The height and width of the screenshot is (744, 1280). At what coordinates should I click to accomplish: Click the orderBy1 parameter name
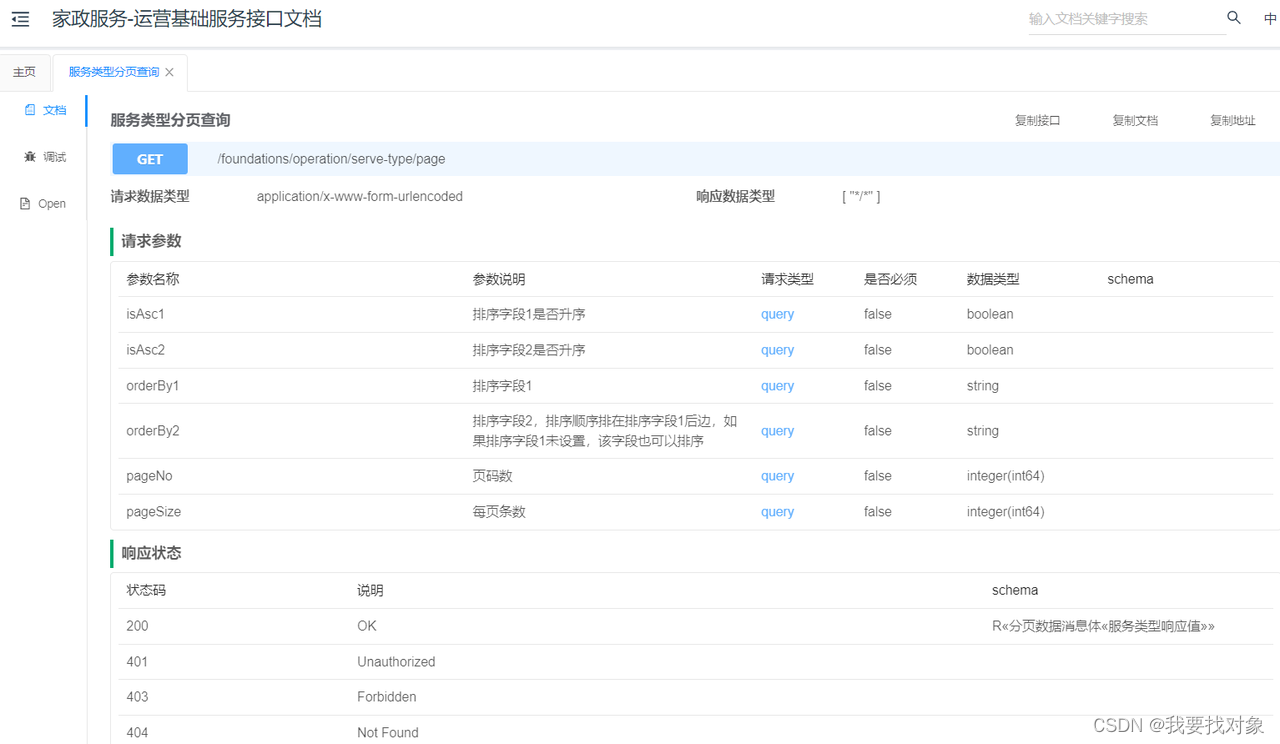coord(152,386)
